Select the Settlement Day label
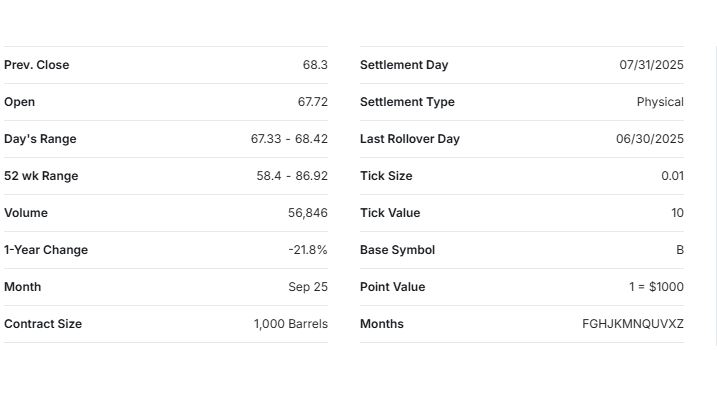 404,65
